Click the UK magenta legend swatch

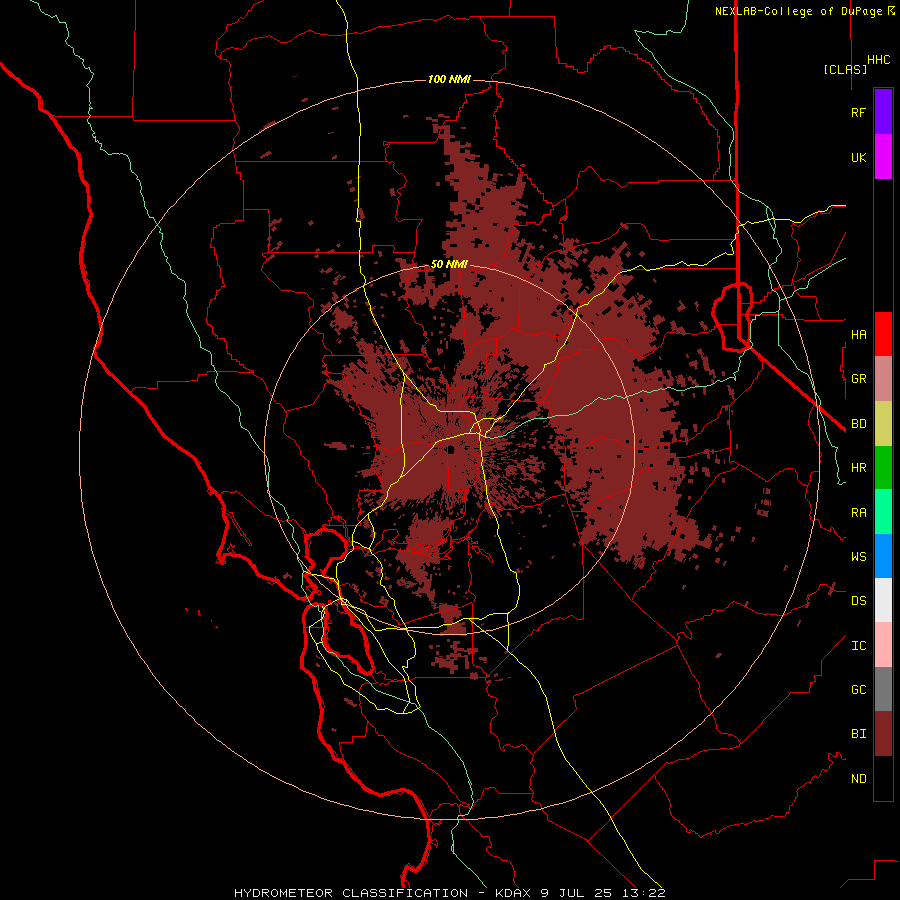[883, 157]
